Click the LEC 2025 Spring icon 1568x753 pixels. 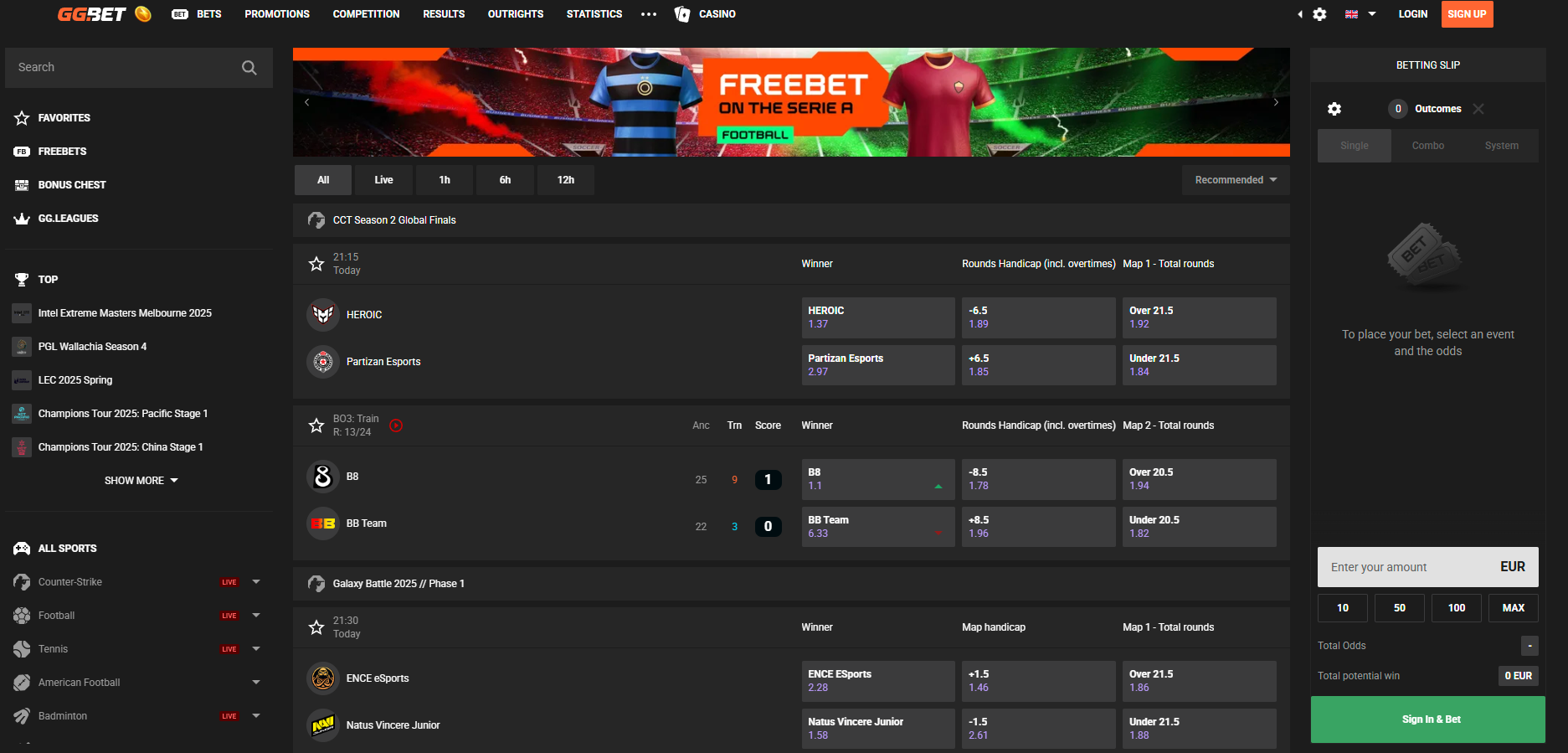tap(22, 380)
